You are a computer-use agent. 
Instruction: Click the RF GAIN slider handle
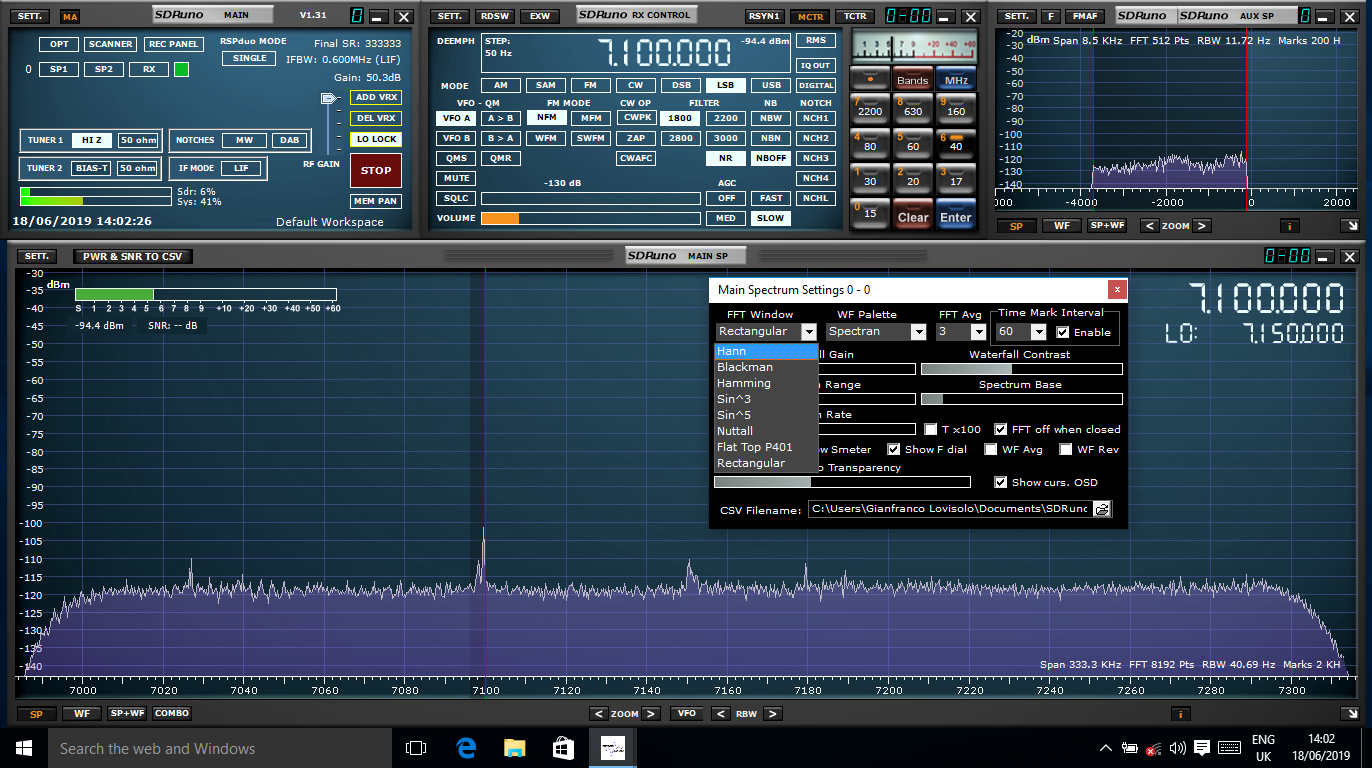(328, 98)
